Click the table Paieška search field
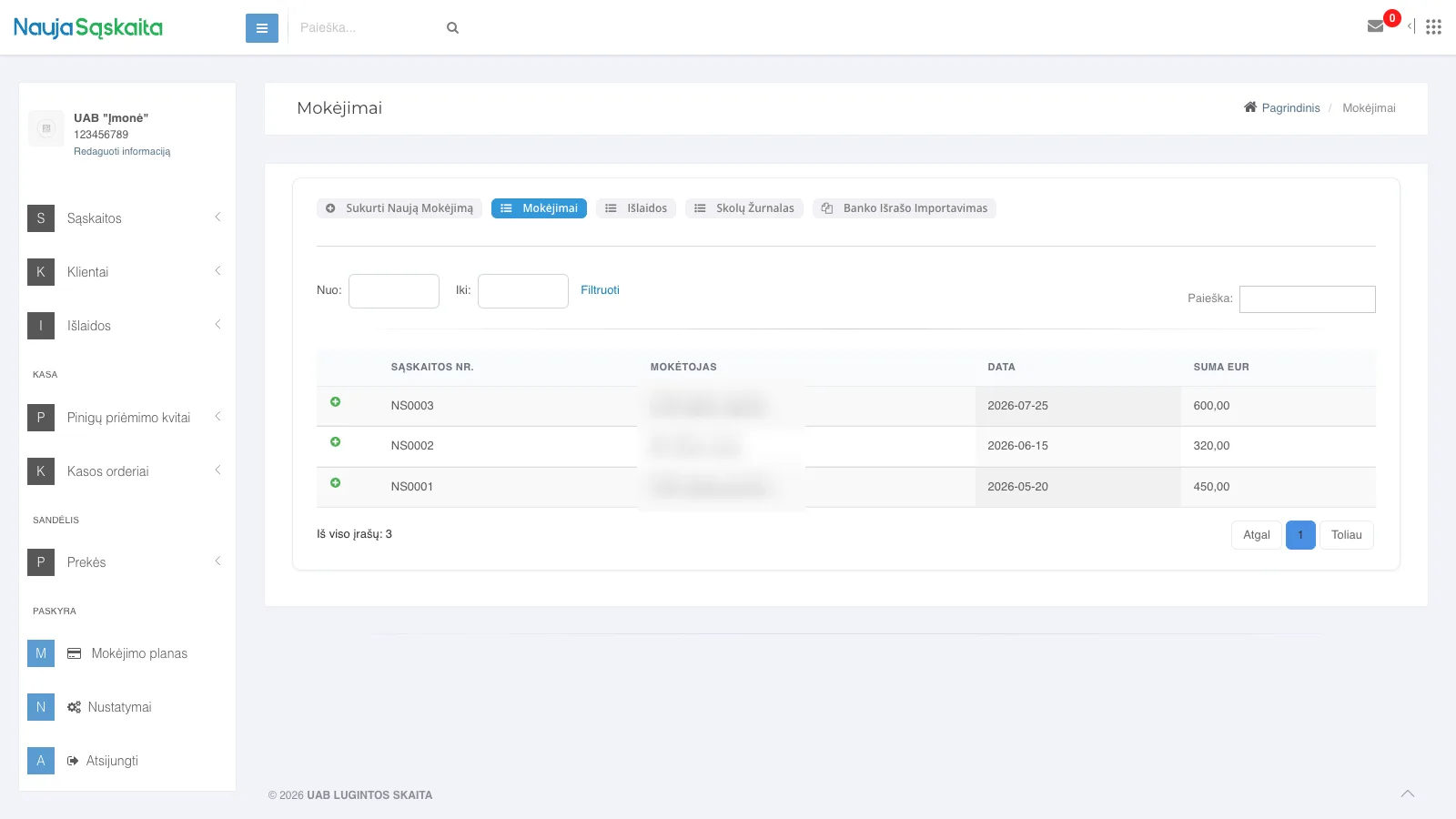Viewport: 1456px width, 819px height. (1308, 299)
